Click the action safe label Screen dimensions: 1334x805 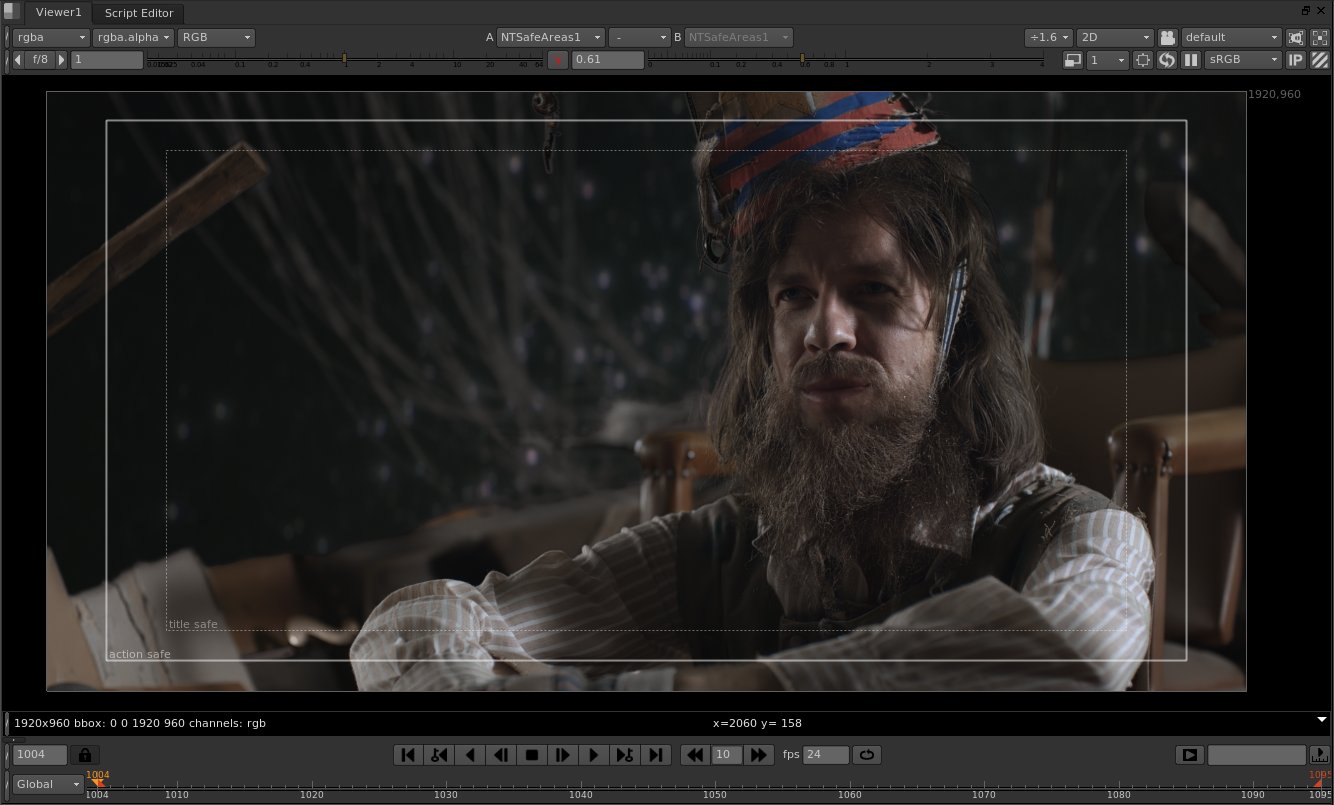pyautogui.click(x=140, y=655)
